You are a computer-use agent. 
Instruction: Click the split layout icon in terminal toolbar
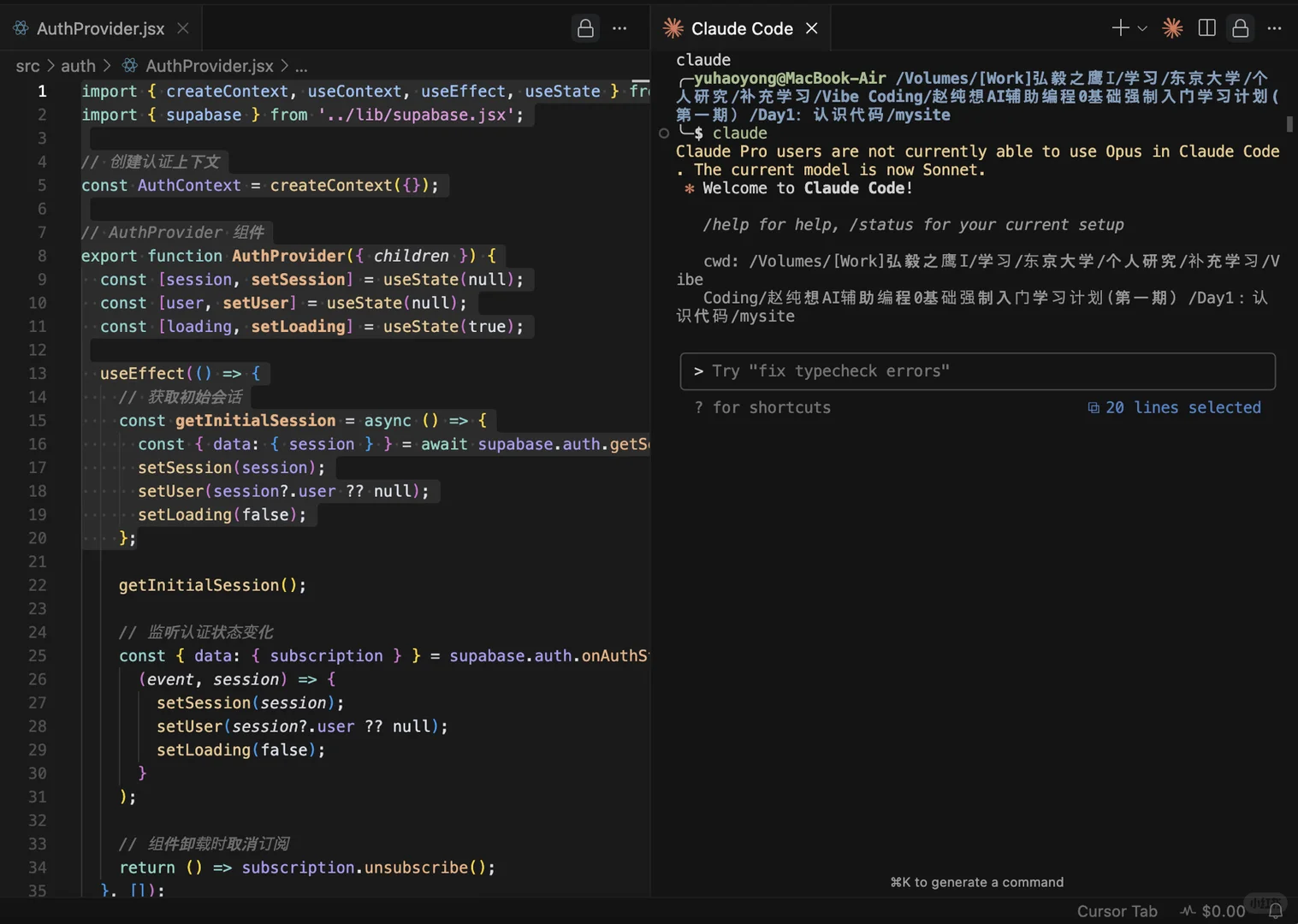1206,28
